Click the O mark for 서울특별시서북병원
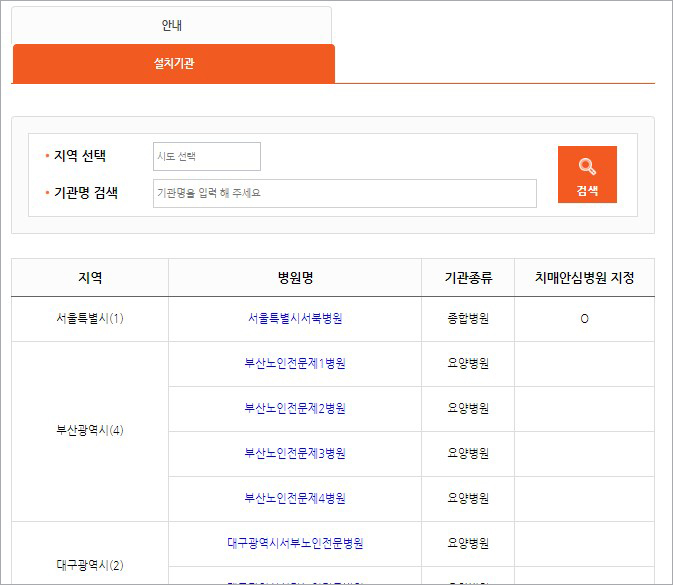This screenshot has width=673, height=585. click(584, 319)
